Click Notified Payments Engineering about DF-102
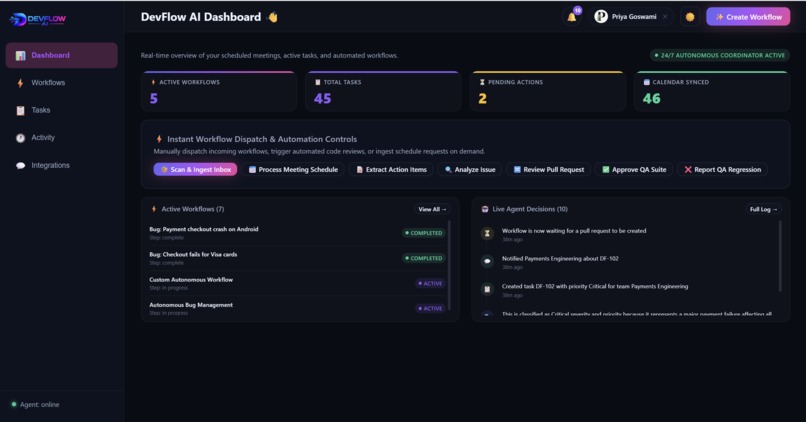The height and width of the screenshot is (422, 806). point(560,259)
